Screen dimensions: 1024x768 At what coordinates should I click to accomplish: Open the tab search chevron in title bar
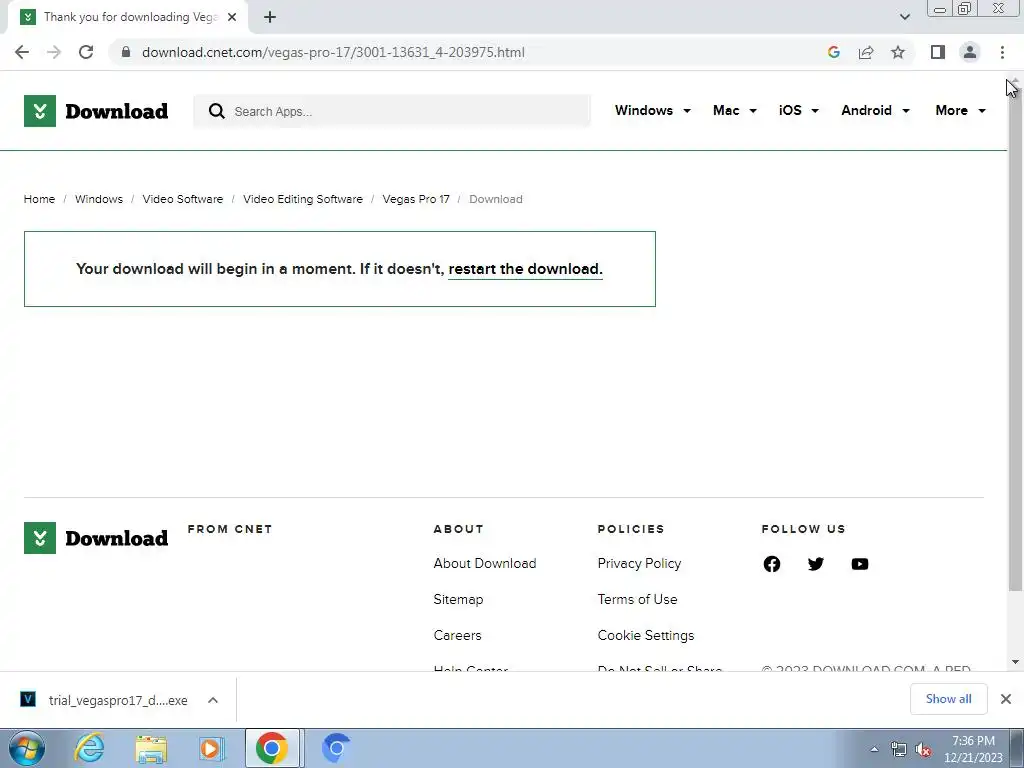[904, 17]
